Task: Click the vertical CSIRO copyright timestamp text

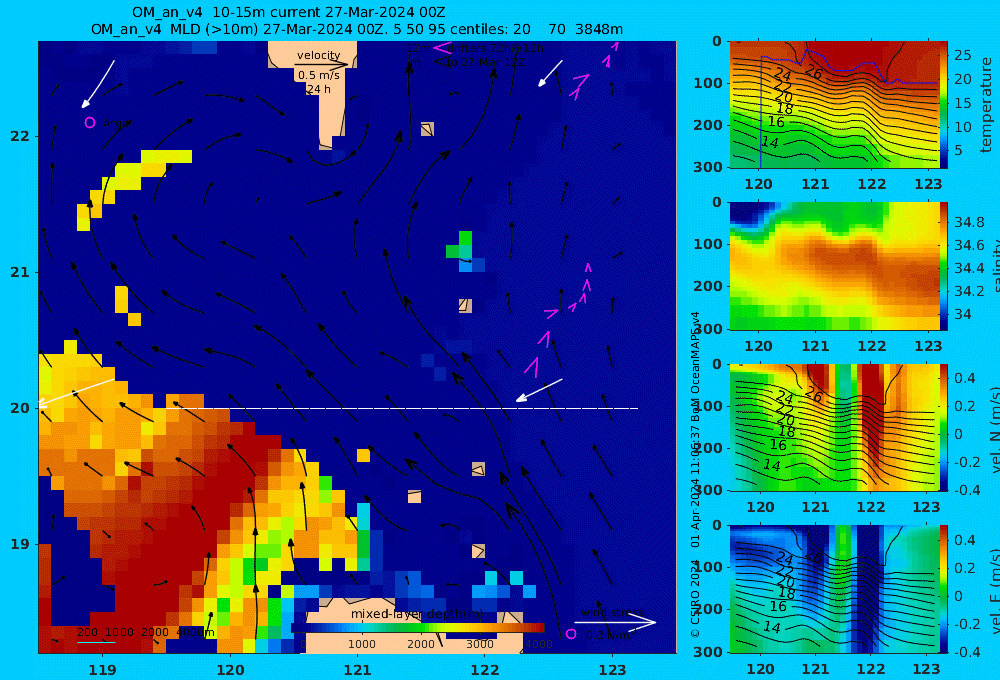Action: 695,475
